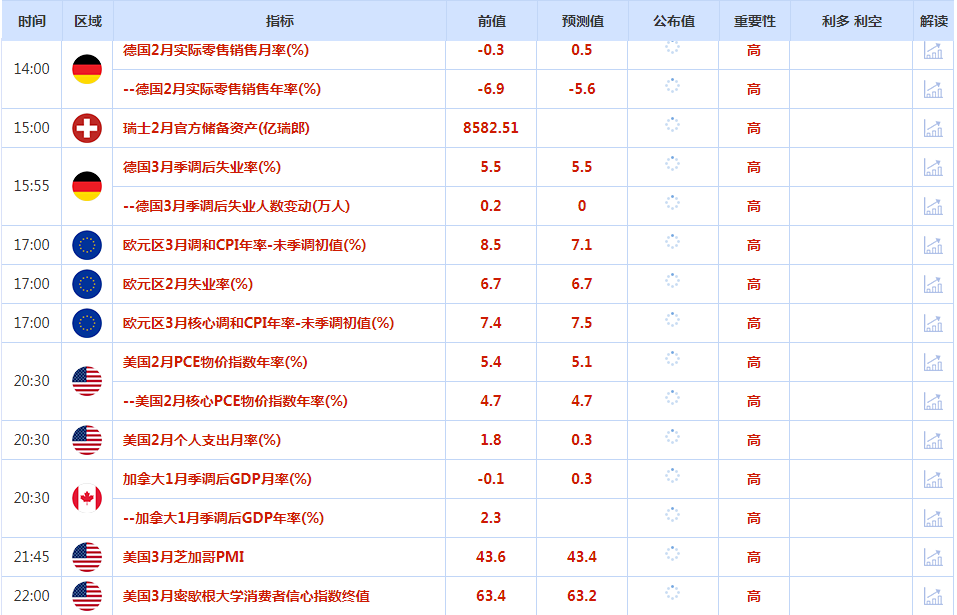Open chart icon for 欧元区3月核心调和CPI年率 row
Image resolution: width=957 pixels, height=615 pixels.
(x=933, y=323)
